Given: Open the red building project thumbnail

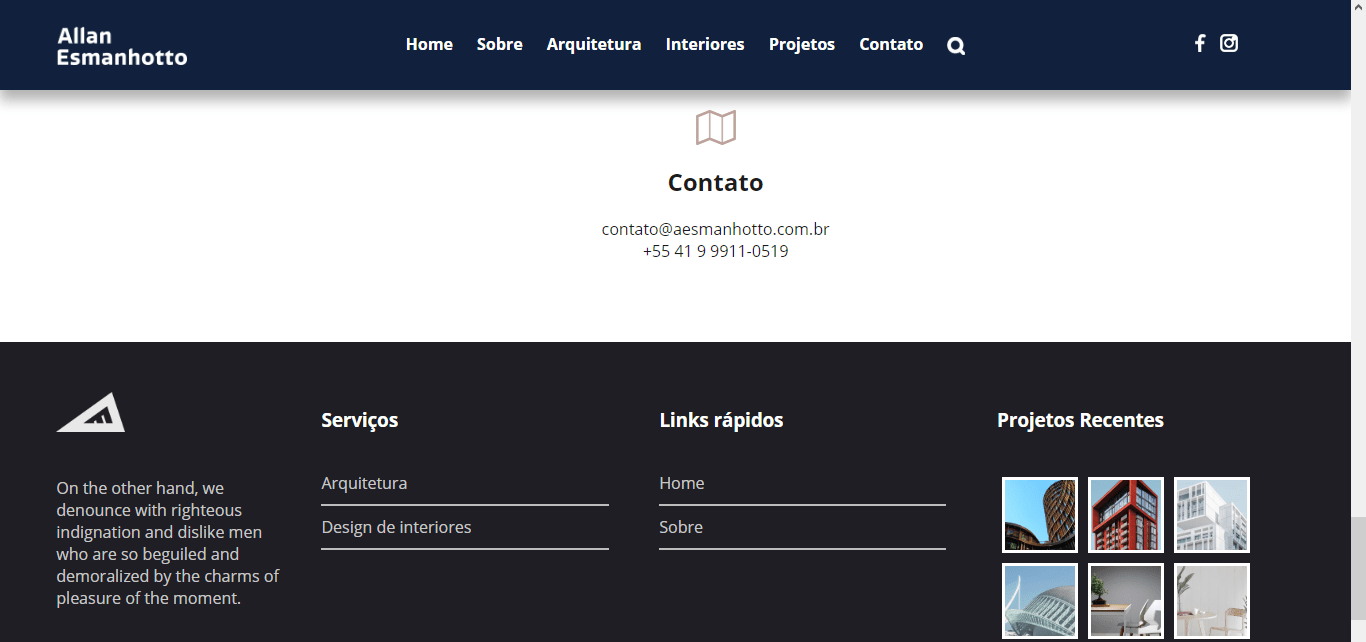Looking at the screenshot, I should pos(1126,515).
